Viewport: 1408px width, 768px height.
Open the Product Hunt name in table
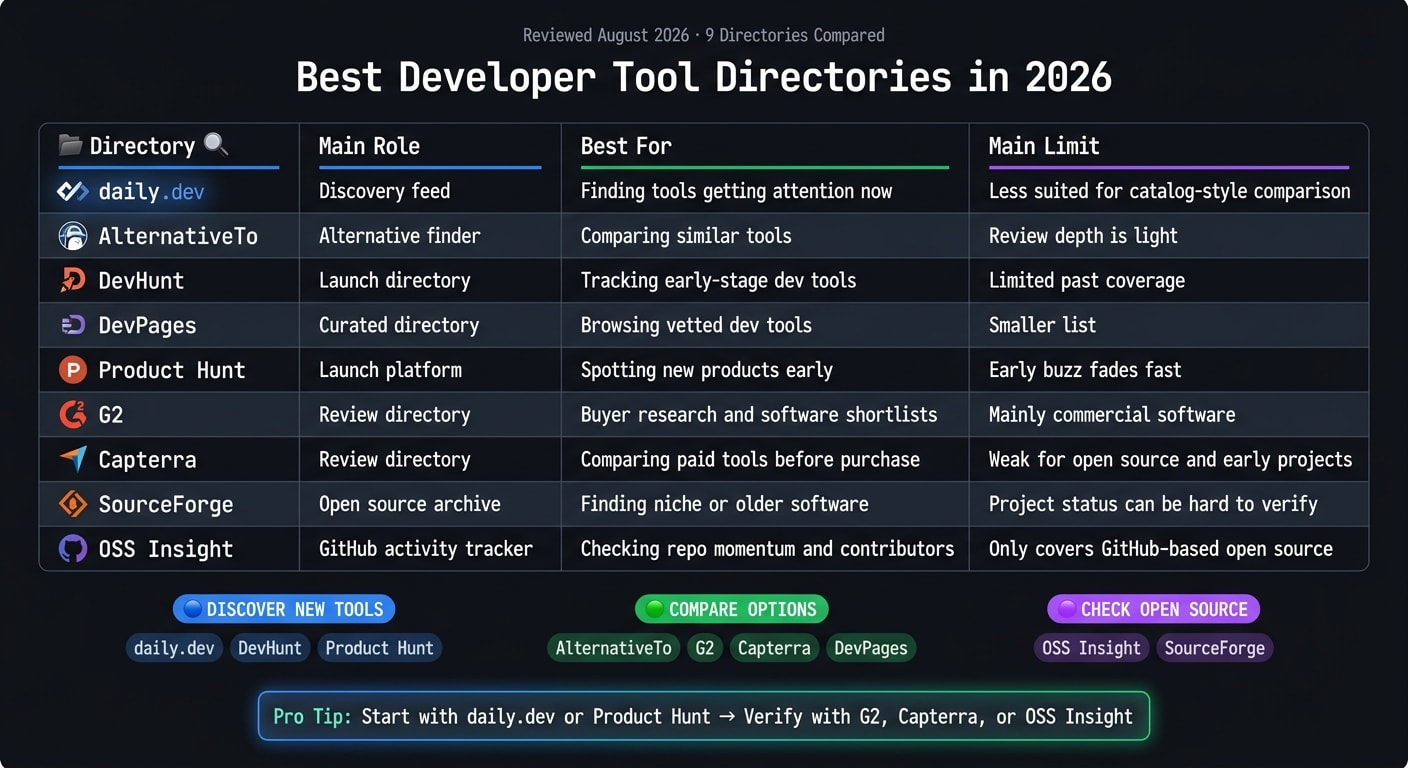(171, 370)
